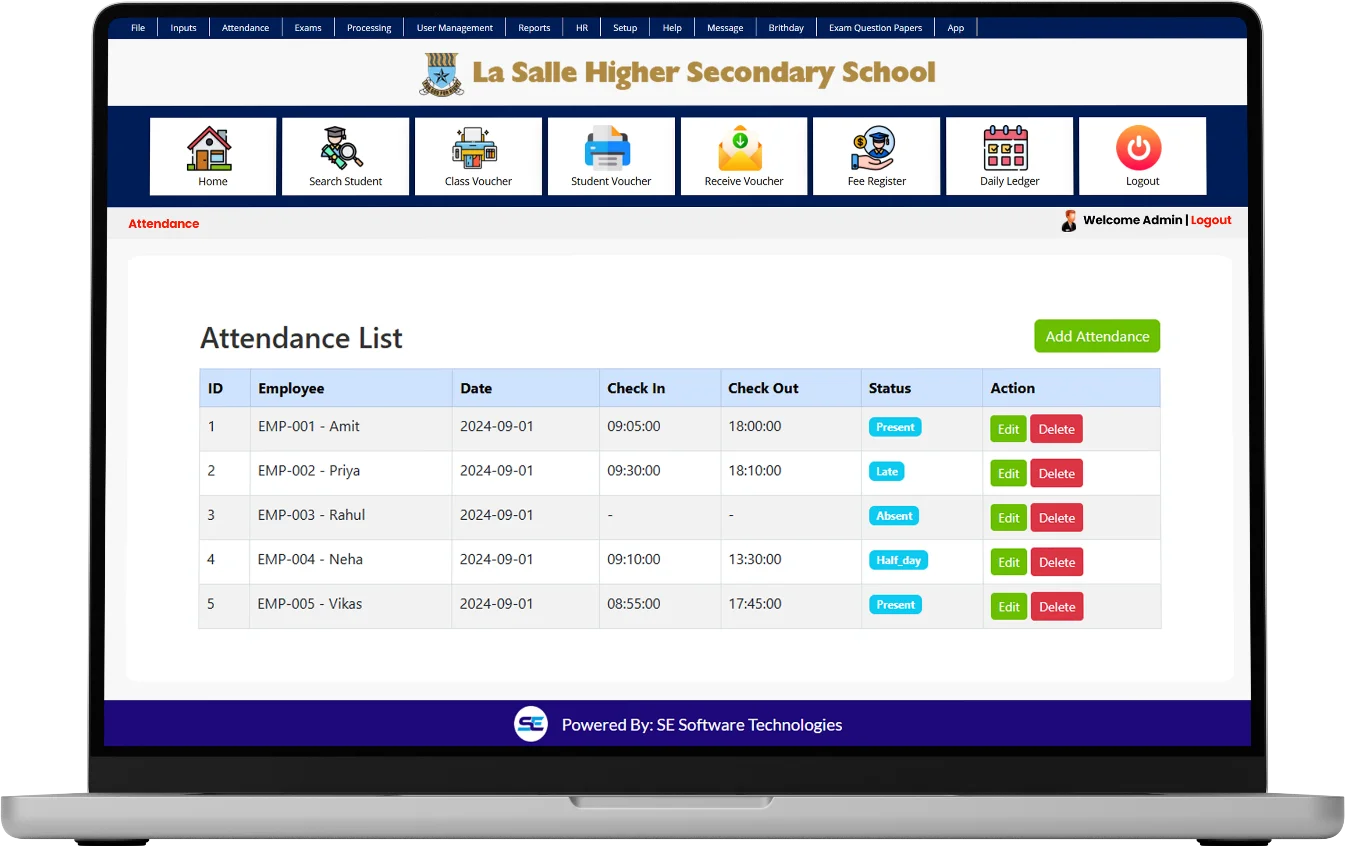Click the Attendance breadcrumb label
The width and height of the screenshot is (1345, 847).
(164, 224)
